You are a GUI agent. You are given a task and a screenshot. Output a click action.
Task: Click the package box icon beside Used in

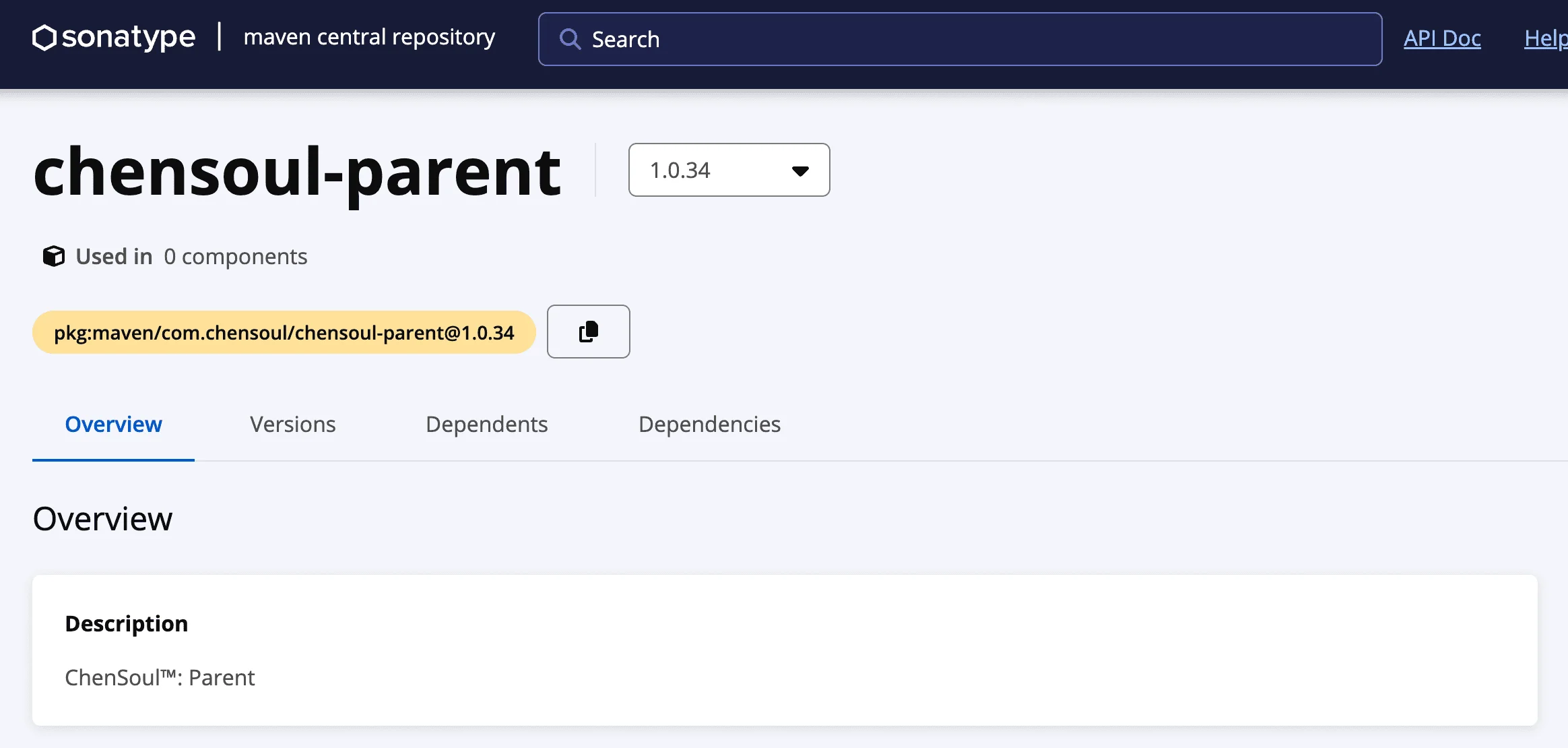coord(54,256)
